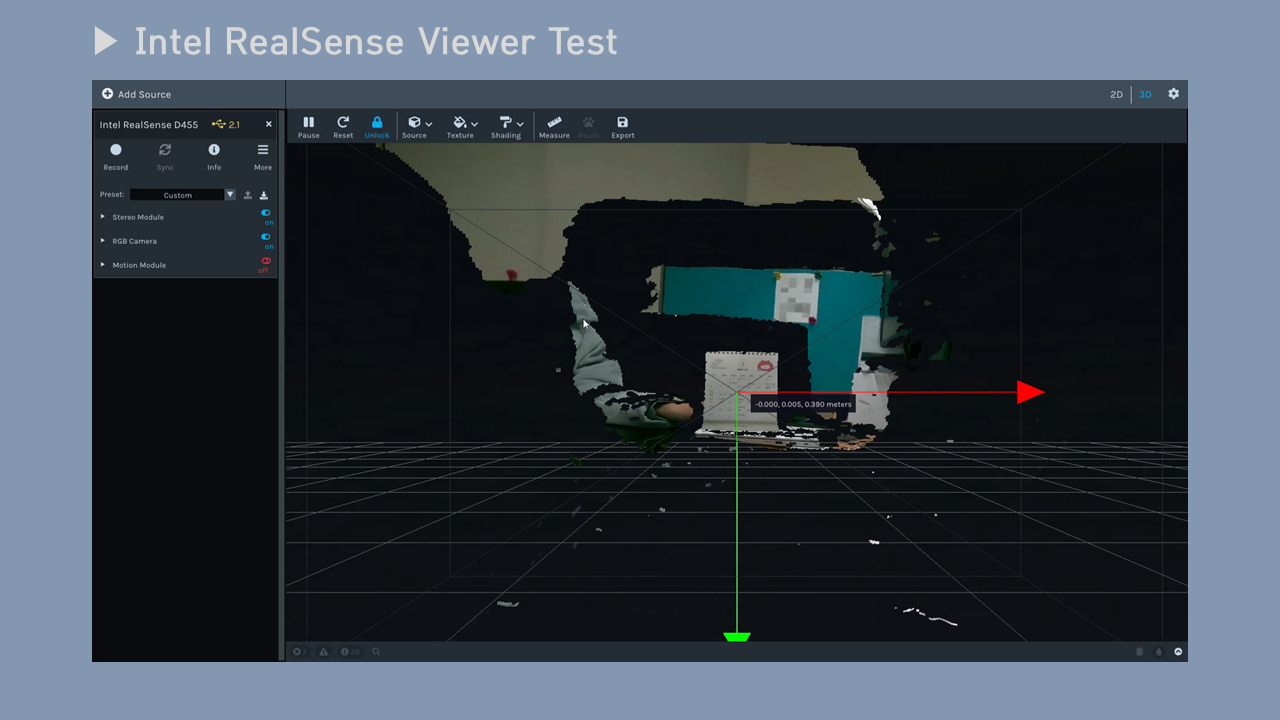Click the Add Source text
Screen dimensions: 1280x720
[144, 94]
